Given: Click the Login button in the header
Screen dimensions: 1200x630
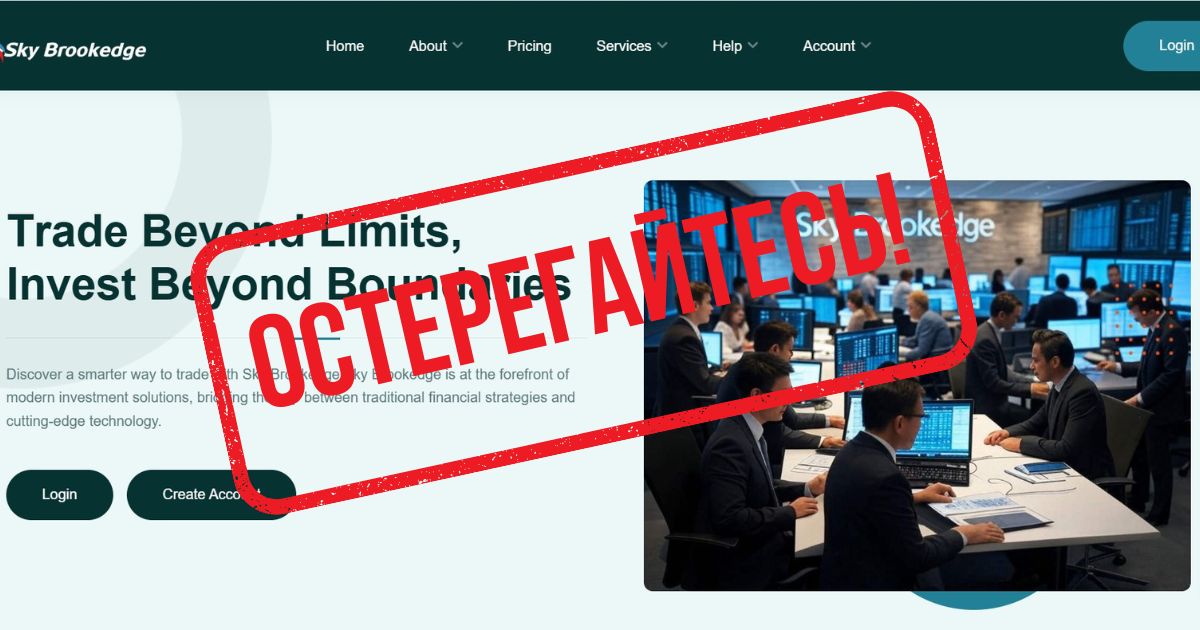Looking at the screenshot, I should click(x=1162, y=46).
